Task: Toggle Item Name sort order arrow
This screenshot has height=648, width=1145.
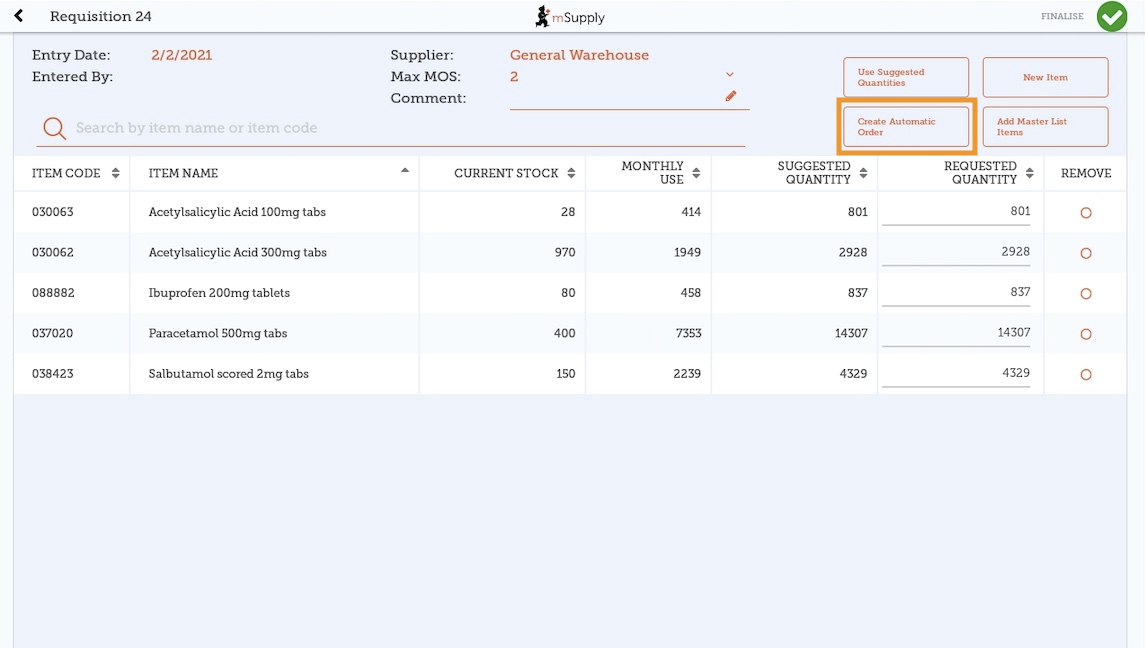Action: click(x=405, y=171)
